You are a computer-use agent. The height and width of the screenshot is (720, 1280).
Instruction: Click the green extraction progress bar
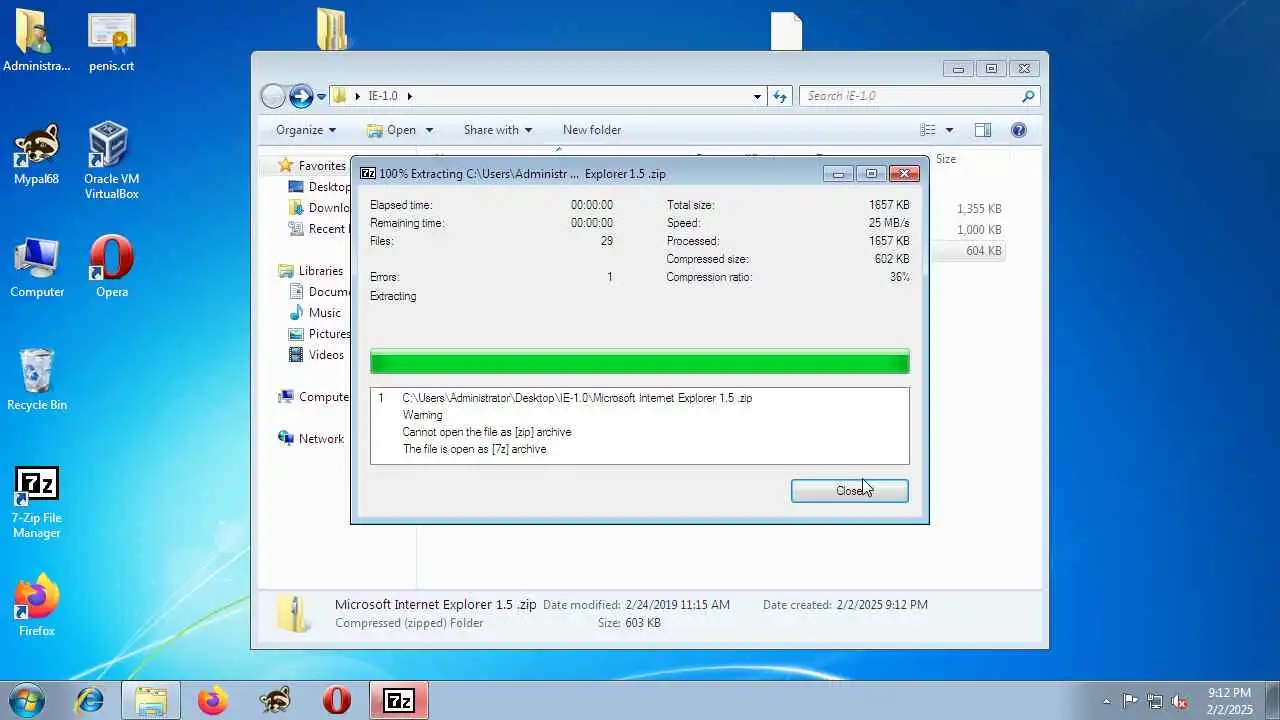pos(639,361)
